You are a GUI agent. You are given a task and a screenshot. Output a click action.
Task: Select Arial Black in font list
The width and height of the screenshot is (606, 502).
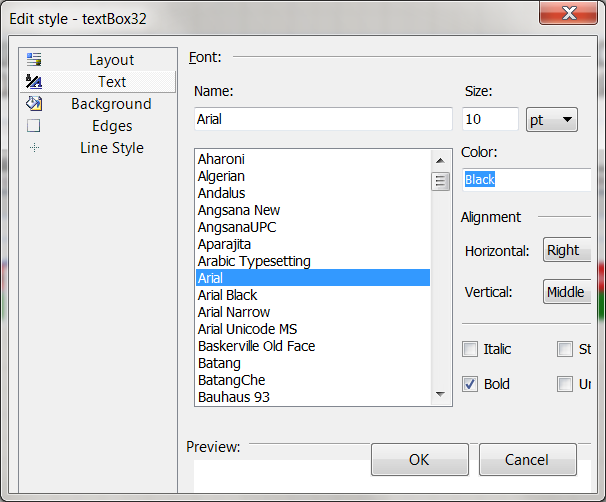(228, 295)
